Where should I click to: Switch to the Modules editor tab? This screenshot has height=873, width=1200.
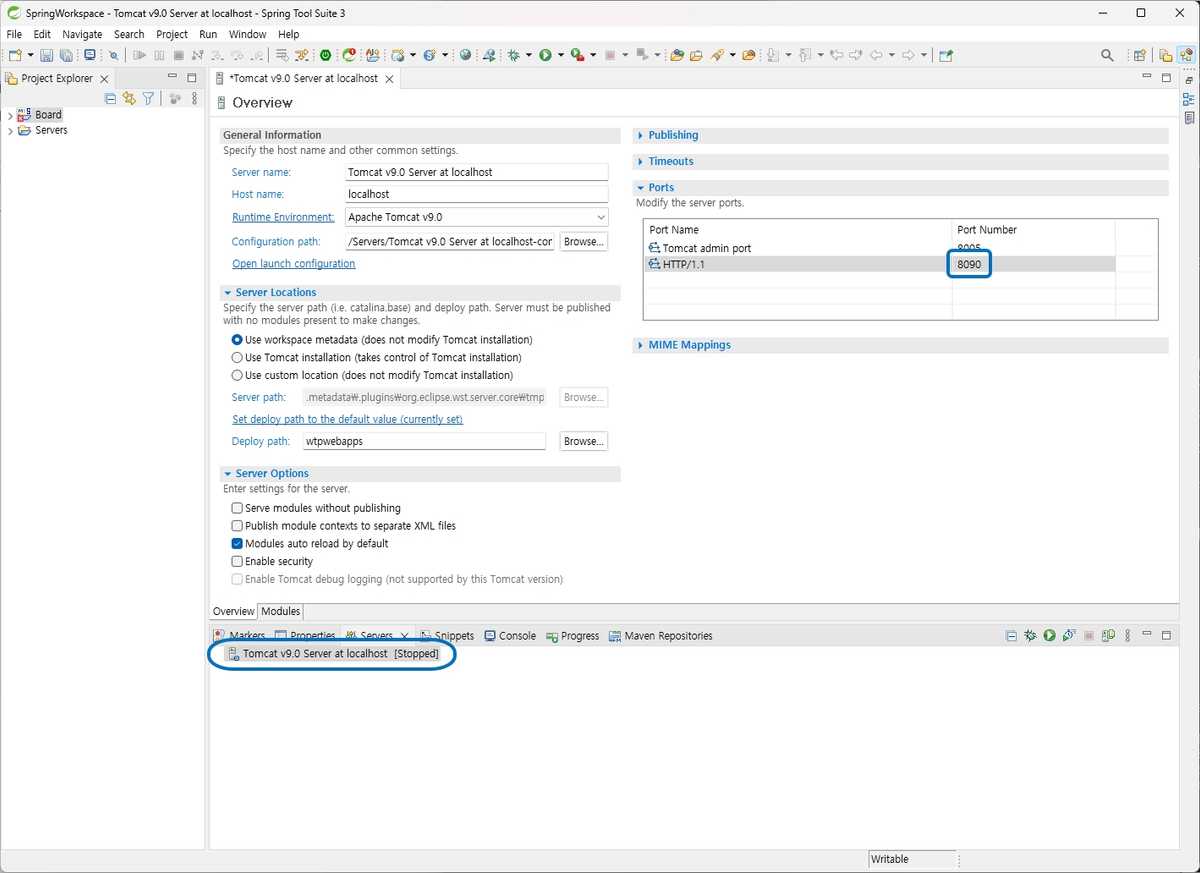point(281,611)
